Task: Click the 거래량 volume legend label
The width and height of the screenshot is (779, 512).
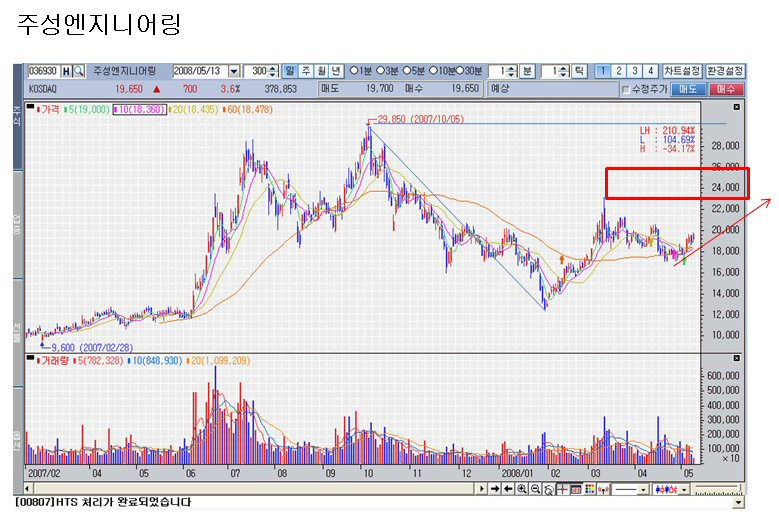Action: point(52,361)
